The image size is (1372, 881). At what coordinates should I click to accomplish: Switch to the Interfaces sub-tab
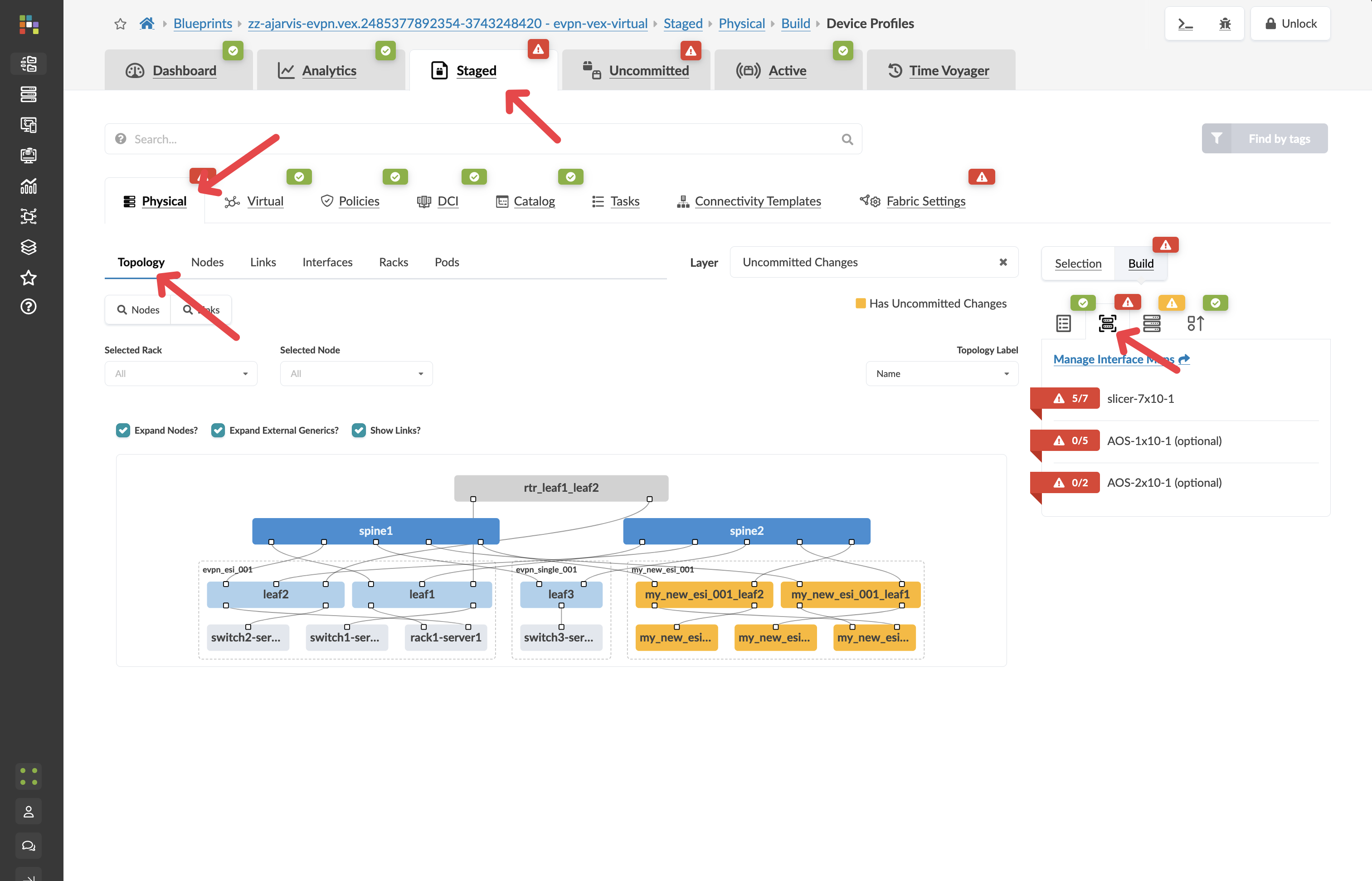(327, 262)
